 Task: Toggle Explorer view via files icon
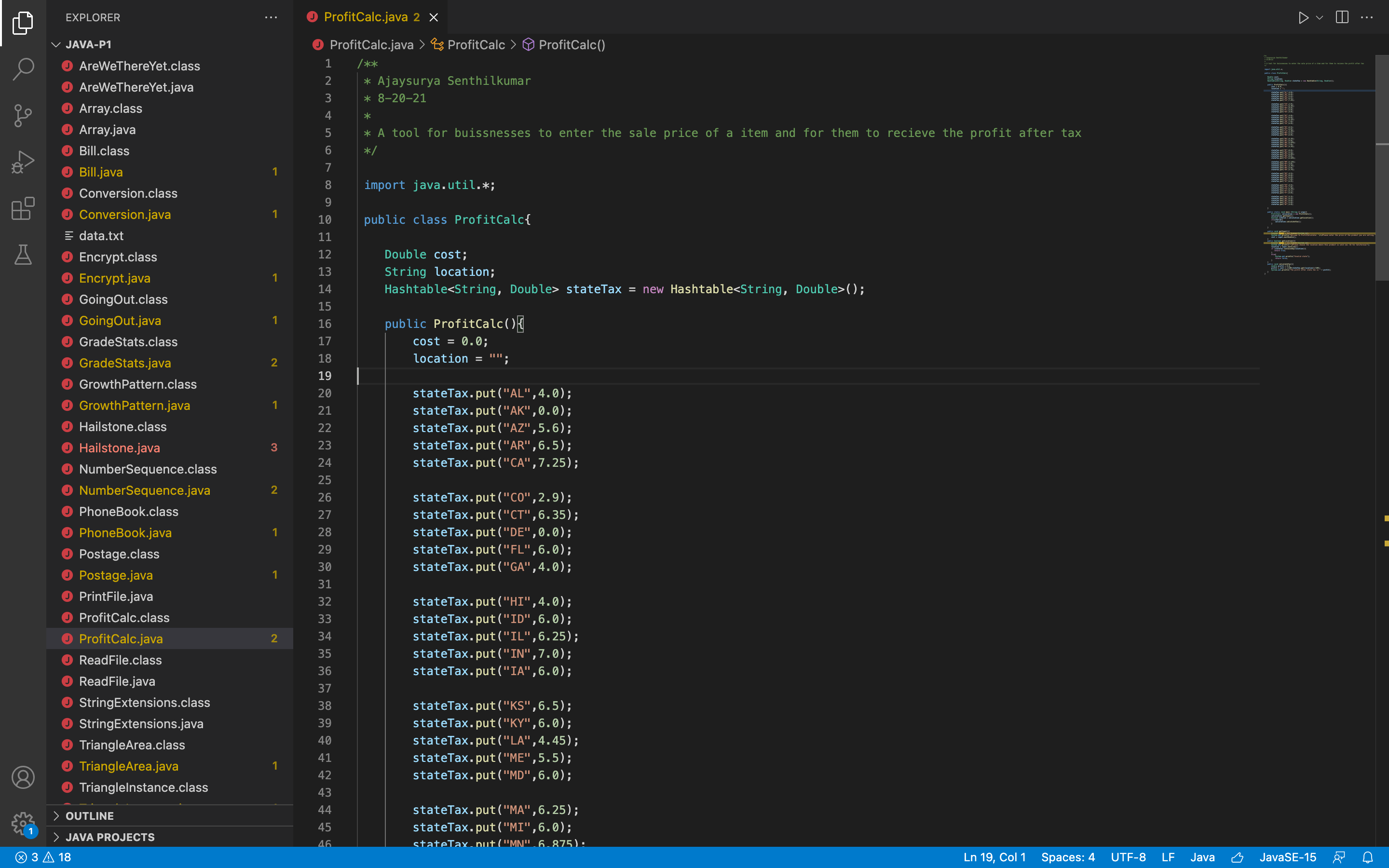pyautogui.click(x=23, y=23)
